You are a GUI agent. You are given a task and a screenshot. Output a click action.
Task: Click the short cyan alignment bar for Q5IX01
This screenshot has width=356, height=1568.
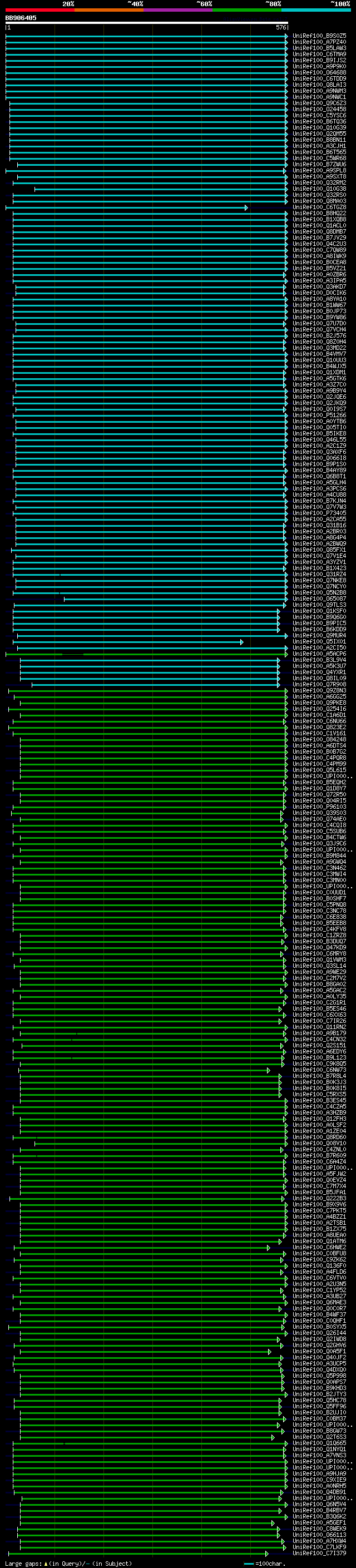pos(128,641)
